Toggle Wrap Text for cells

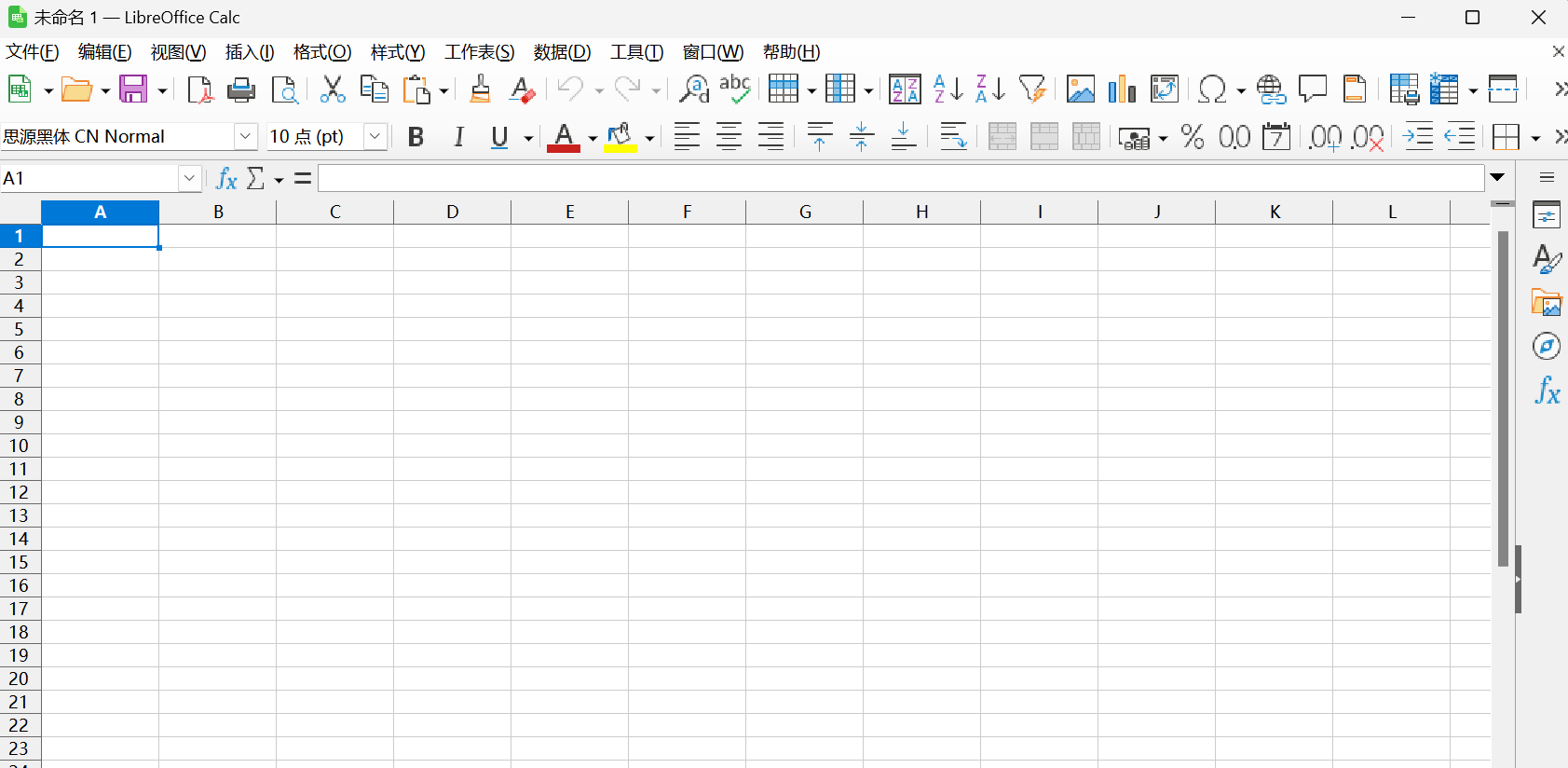click(952, 137)
